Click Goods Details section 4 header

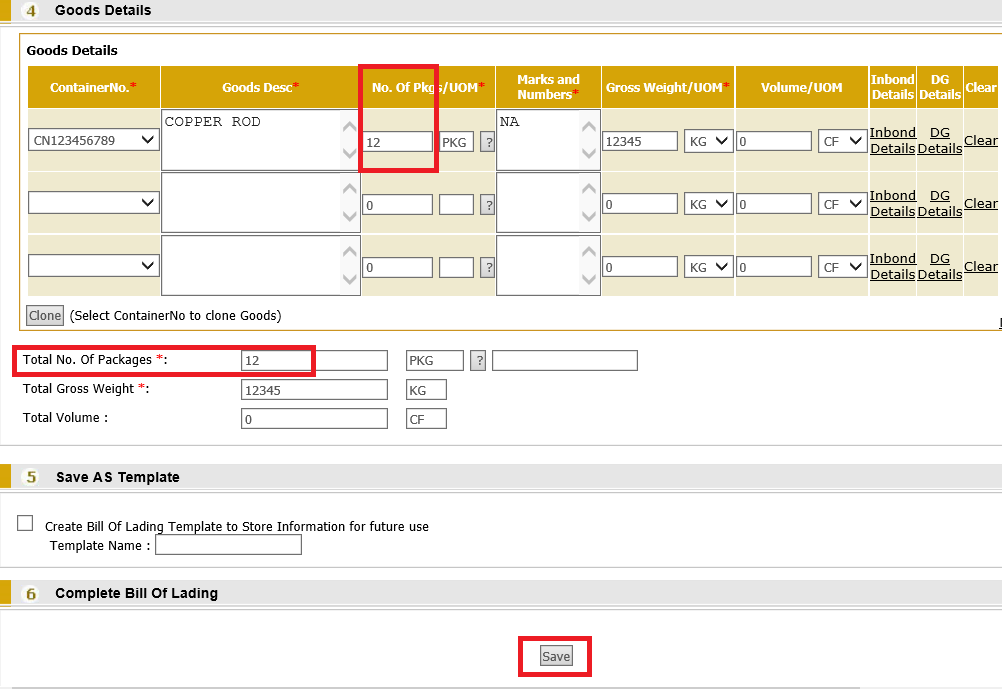click(501, 10)
